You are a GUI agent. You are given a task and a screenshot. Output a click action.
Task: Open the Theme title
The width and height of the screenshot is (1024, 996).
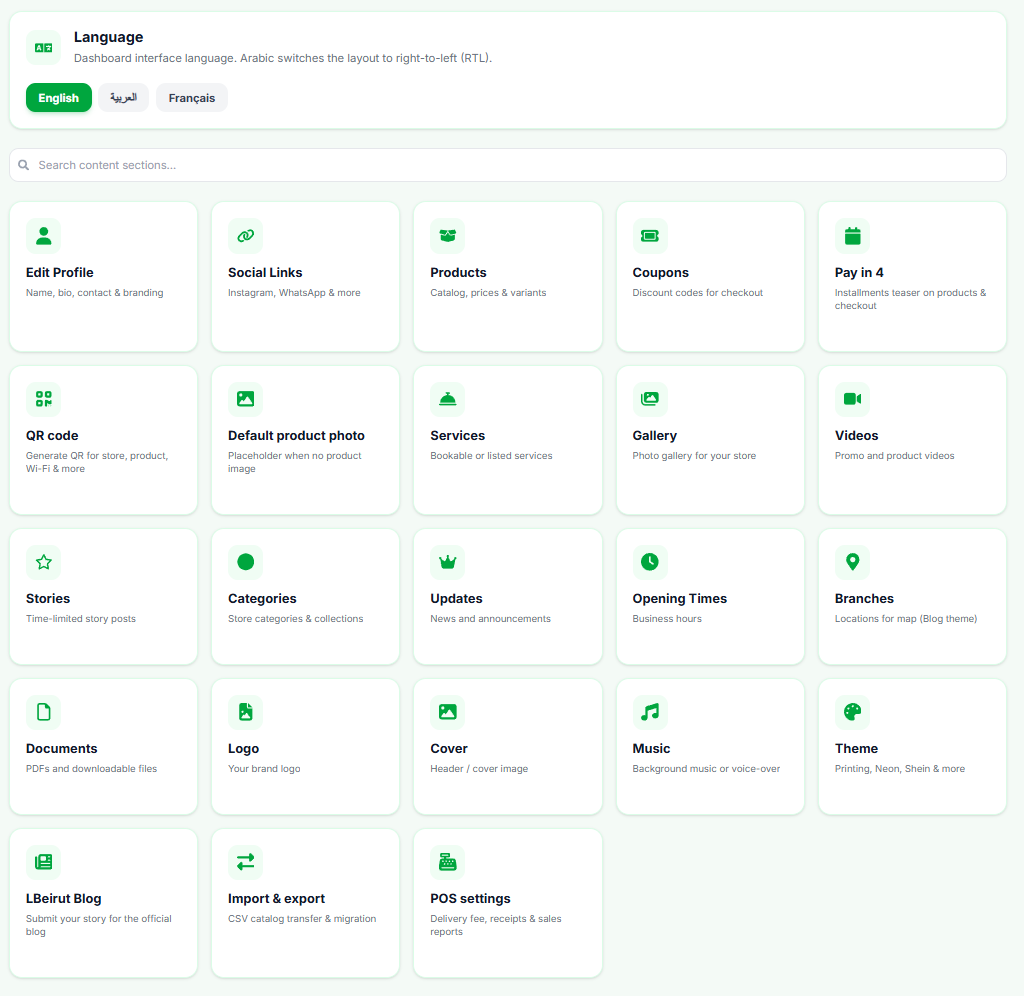[856, 748]
